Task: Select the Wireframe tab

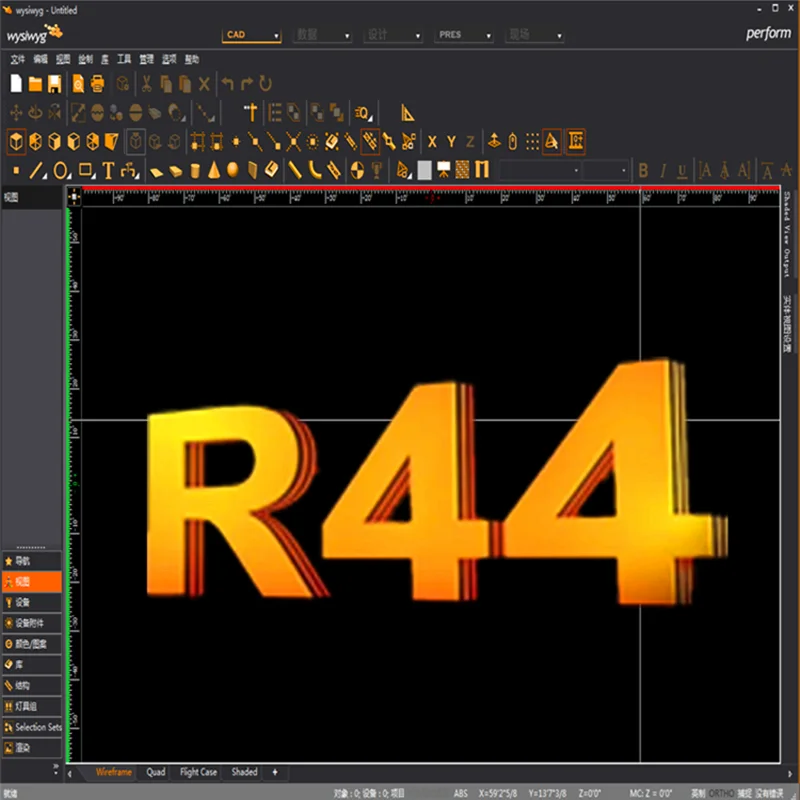Action: point(114,772)
